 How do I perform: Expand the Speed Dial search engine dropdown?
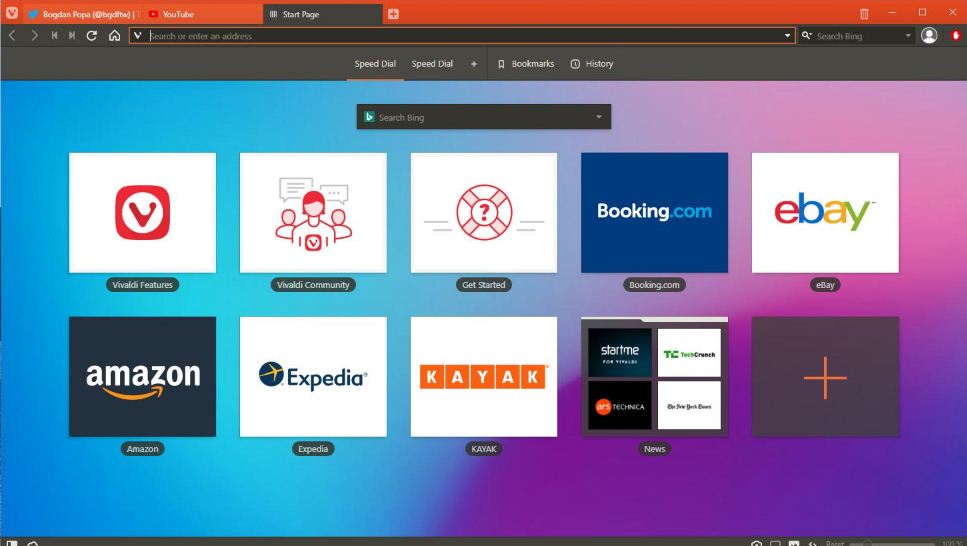click(598, 117)
